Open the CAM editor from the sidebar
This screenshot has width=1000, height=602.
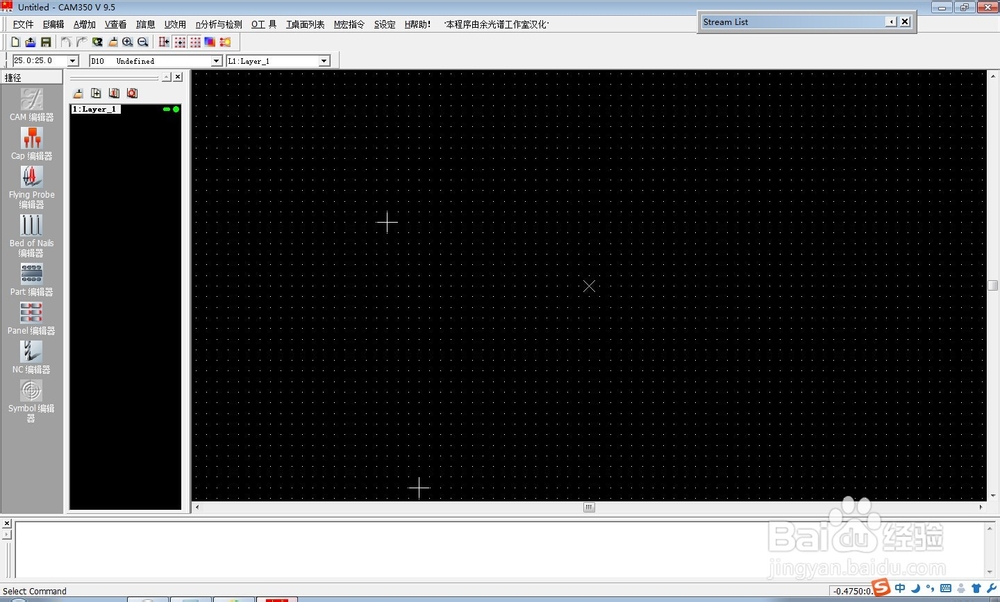[31, 105]
